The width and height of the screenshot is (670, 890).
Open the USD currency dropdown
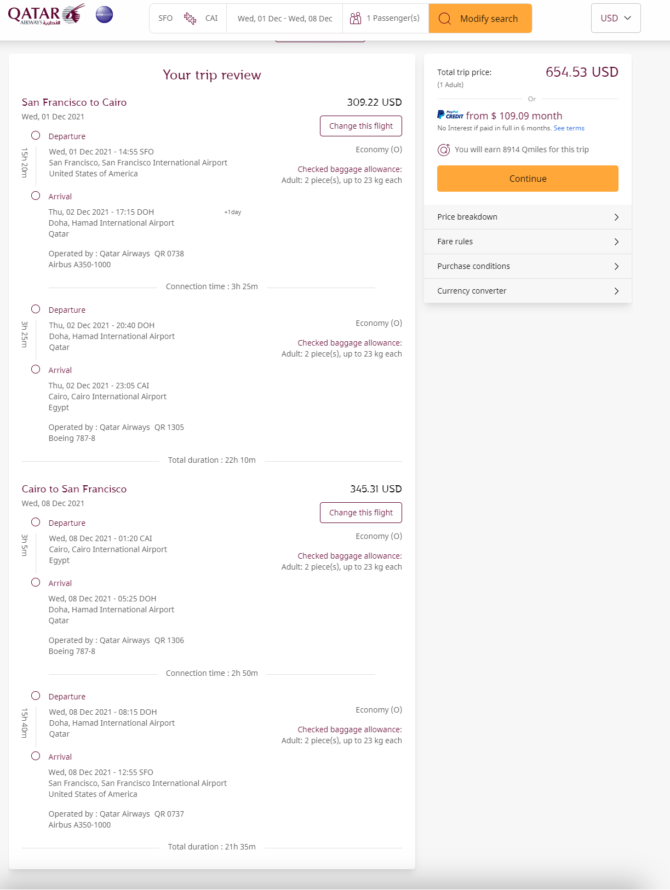(x=615, y=18)
